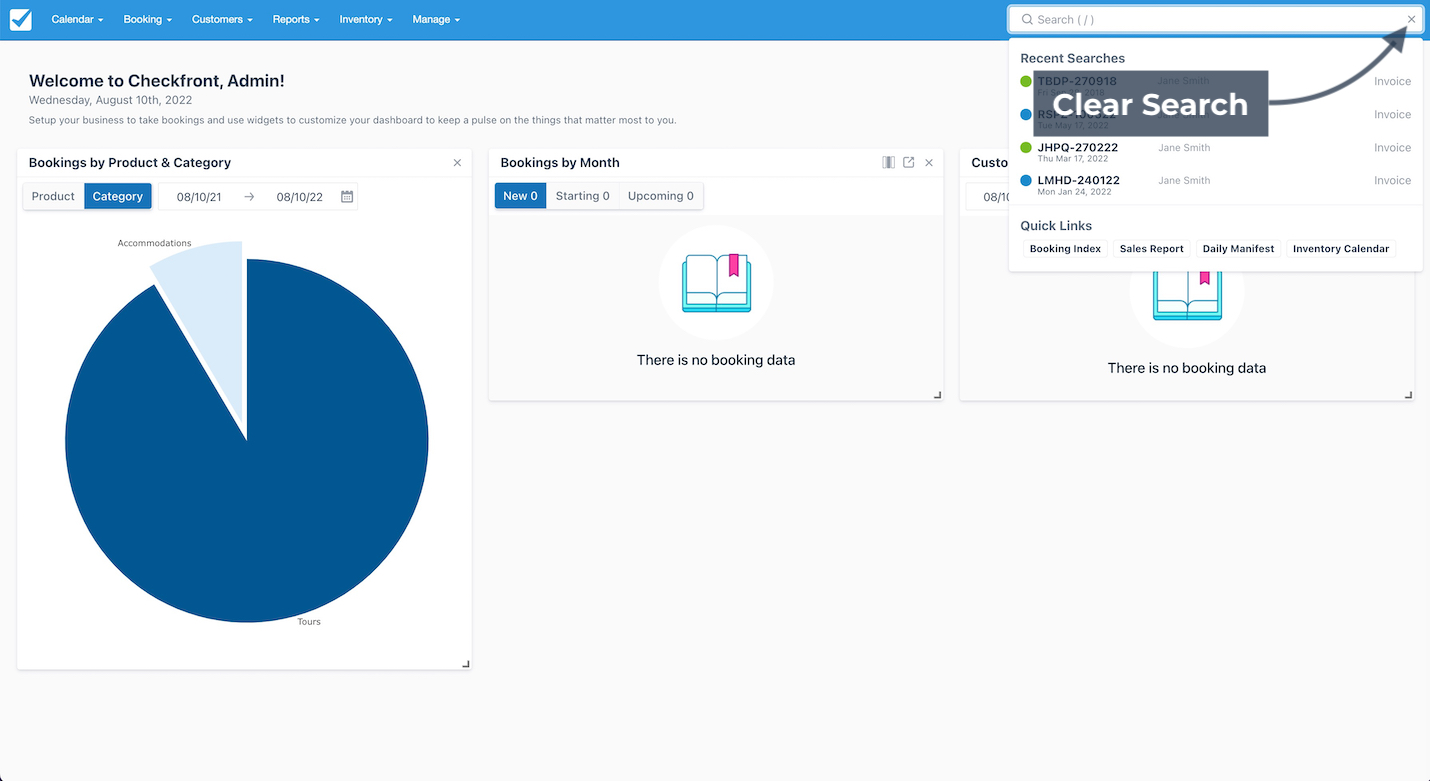The image size is (1430, 781).
Task: Open Invoice for booking LMHD-240122
Action: click(1392, 180)
